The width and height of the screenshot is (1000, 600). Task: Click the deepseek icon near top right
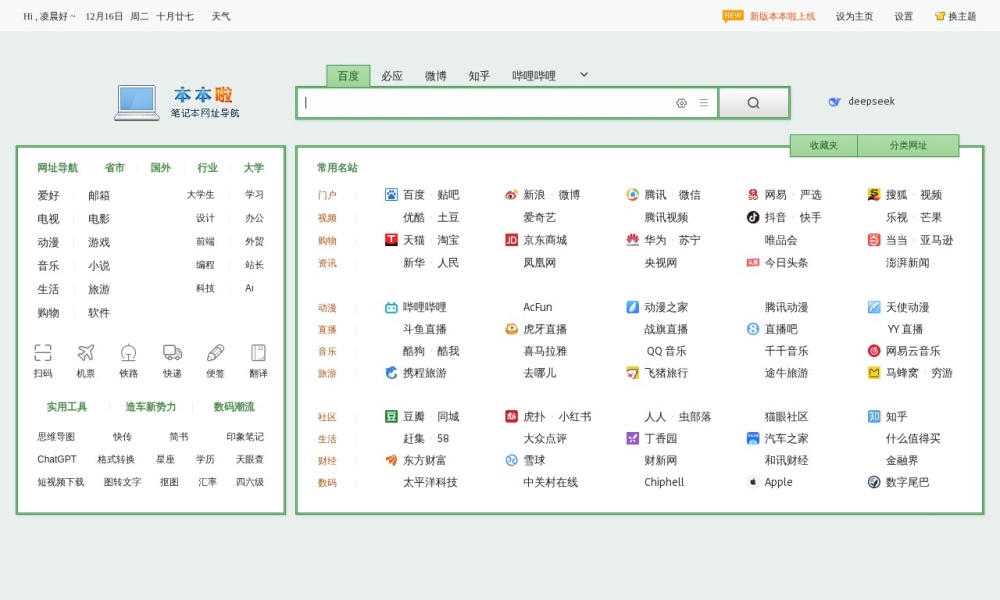tap(833, 101)
